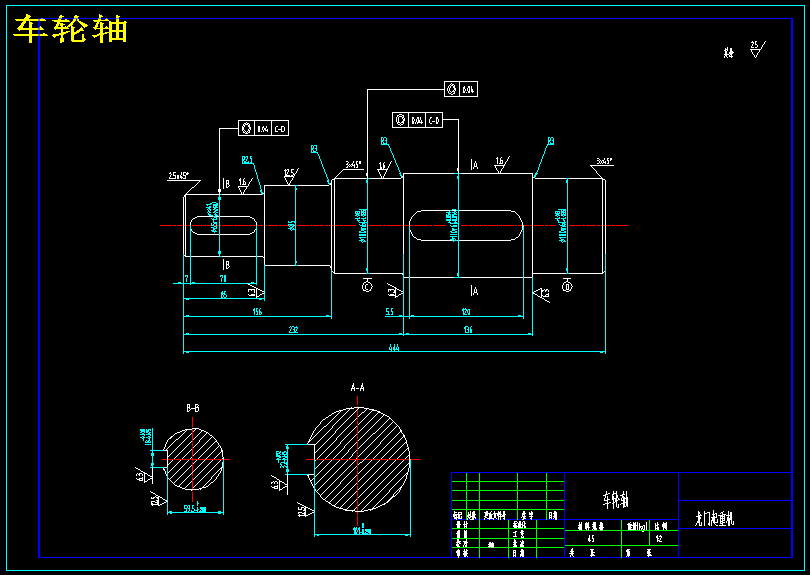Image resolution: width=810 pixels, height=575 pixels.
Task: Select the 12.5 surface roughness symbol on shaft
Action: [291, 176]
